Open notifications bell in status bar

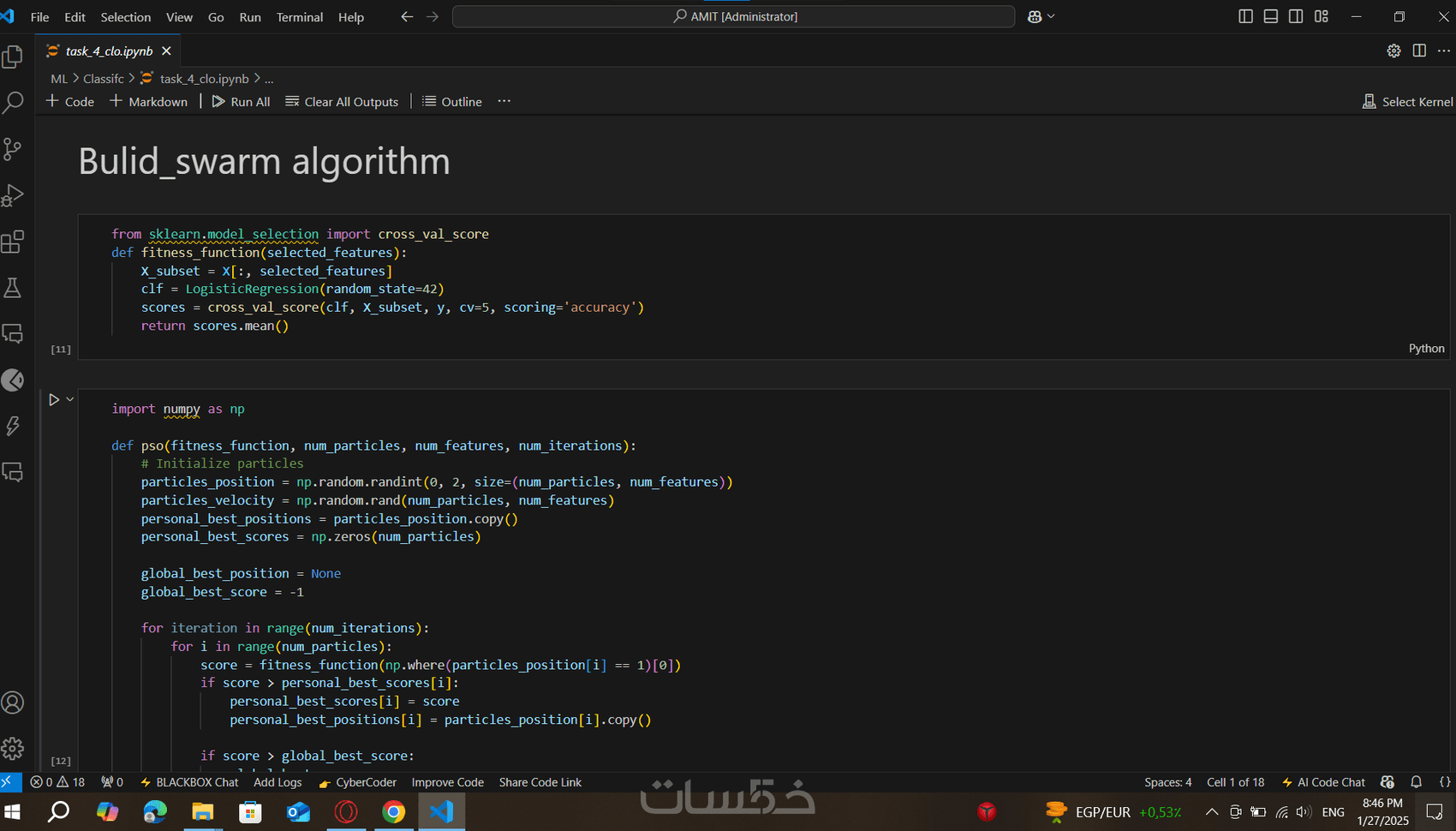coord(1417,782)
